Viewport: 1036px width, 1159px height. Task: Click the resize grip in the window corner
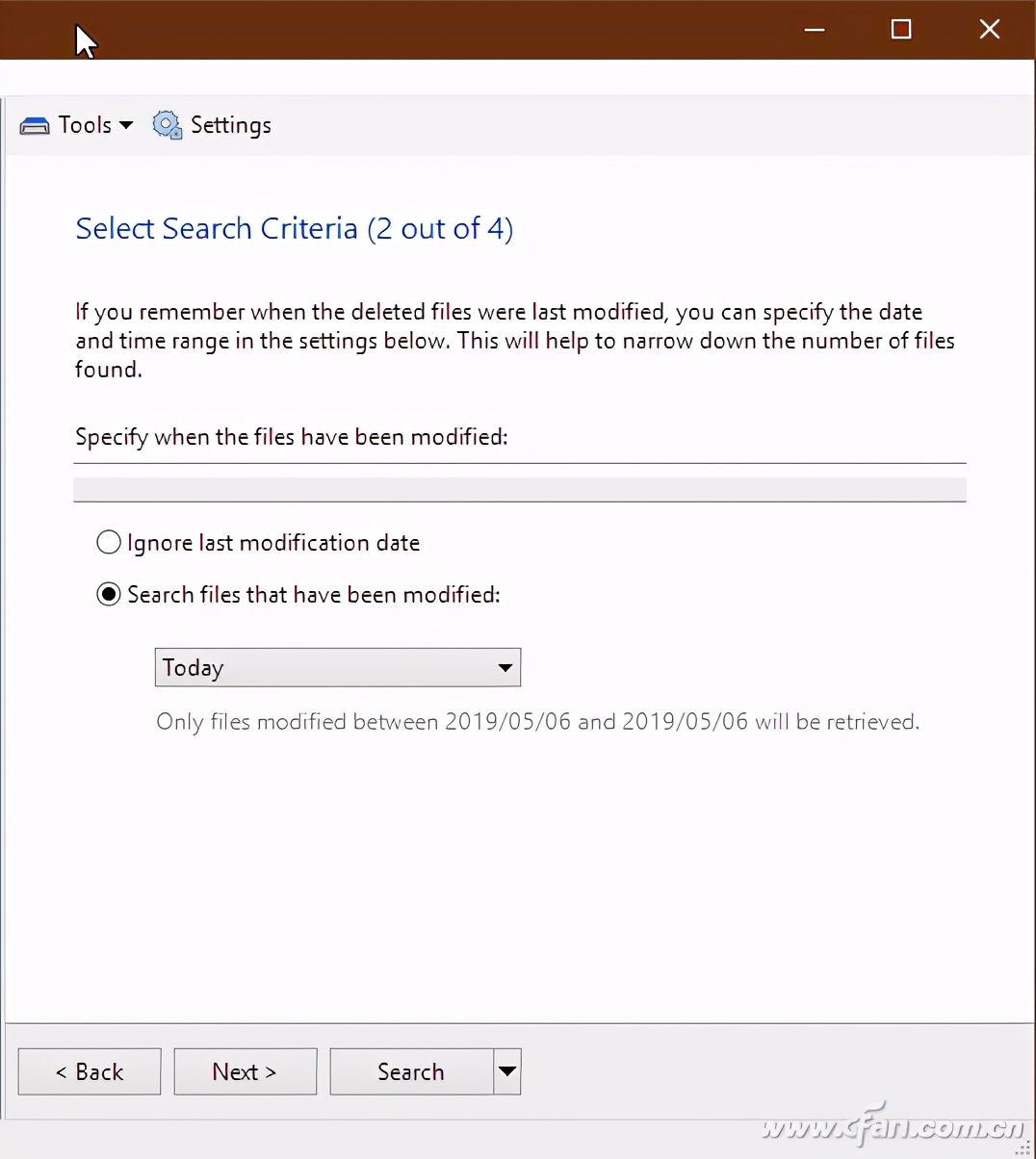pyautogui.click(x=1024, y=1147)
